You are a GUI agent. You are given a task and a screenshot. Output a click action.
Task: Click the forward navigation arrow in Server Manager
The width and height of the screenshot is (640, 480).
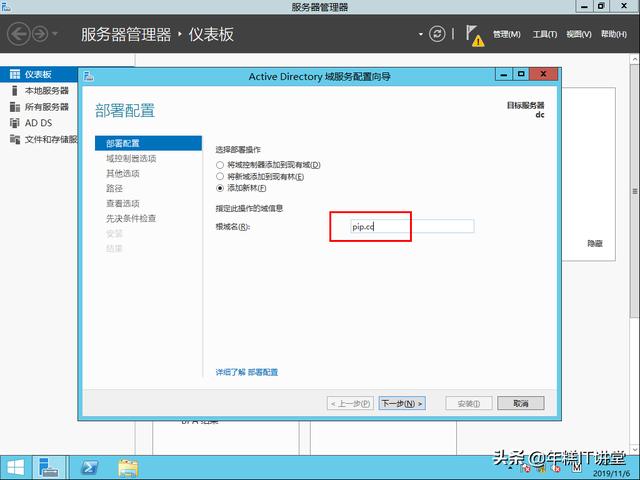tap(40, 34)
